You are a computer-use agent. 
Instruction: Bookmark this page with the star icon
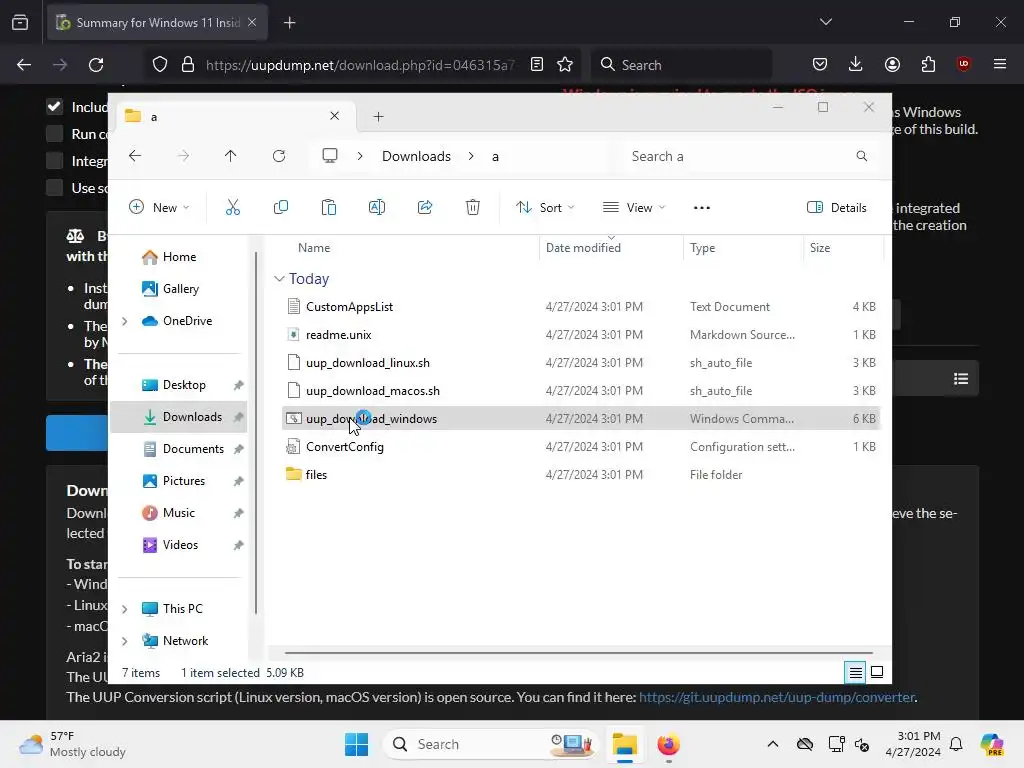pos(565,65)
